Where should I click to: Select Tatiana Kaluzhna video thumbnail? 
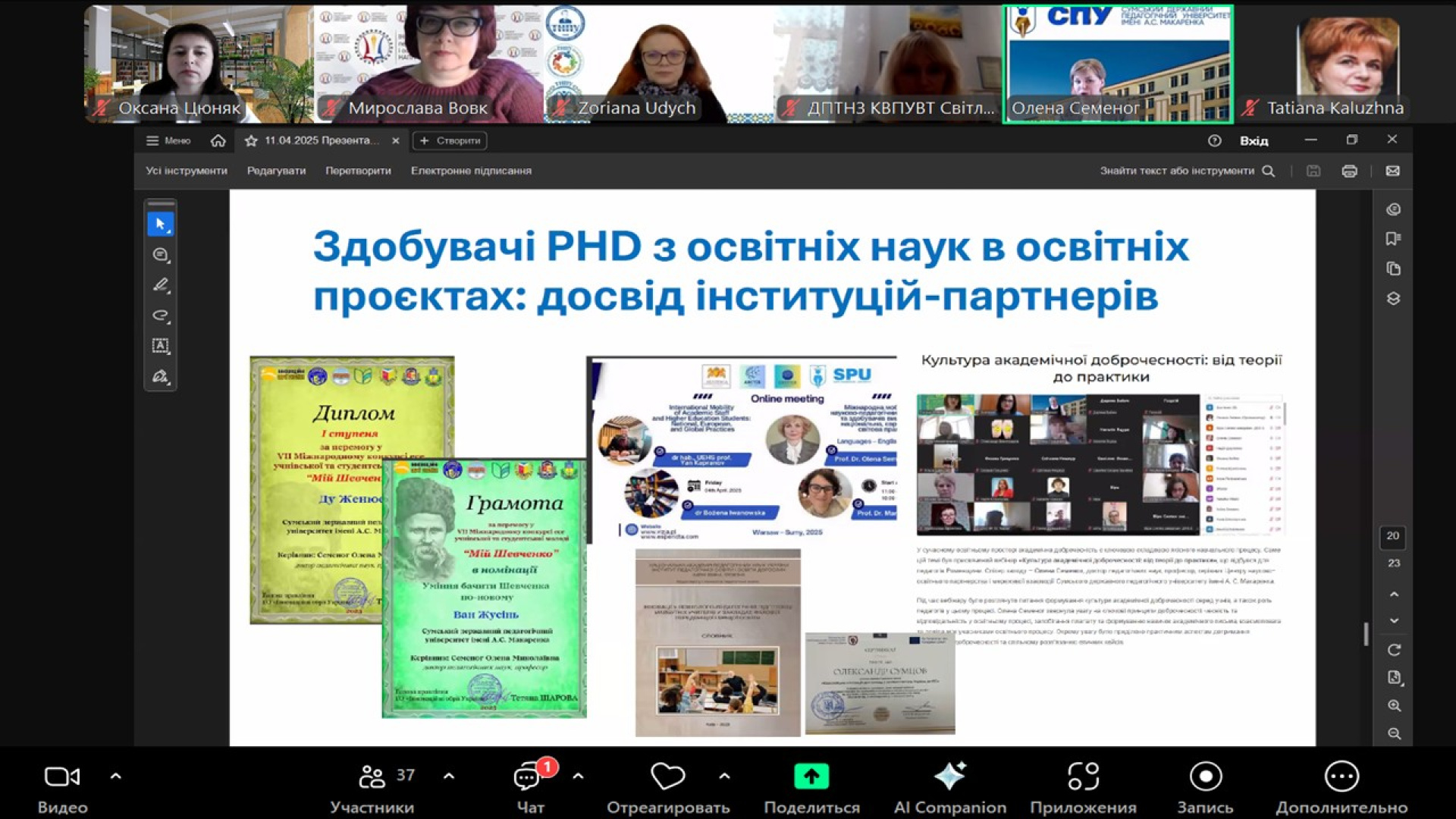(x=1348, y=64)
